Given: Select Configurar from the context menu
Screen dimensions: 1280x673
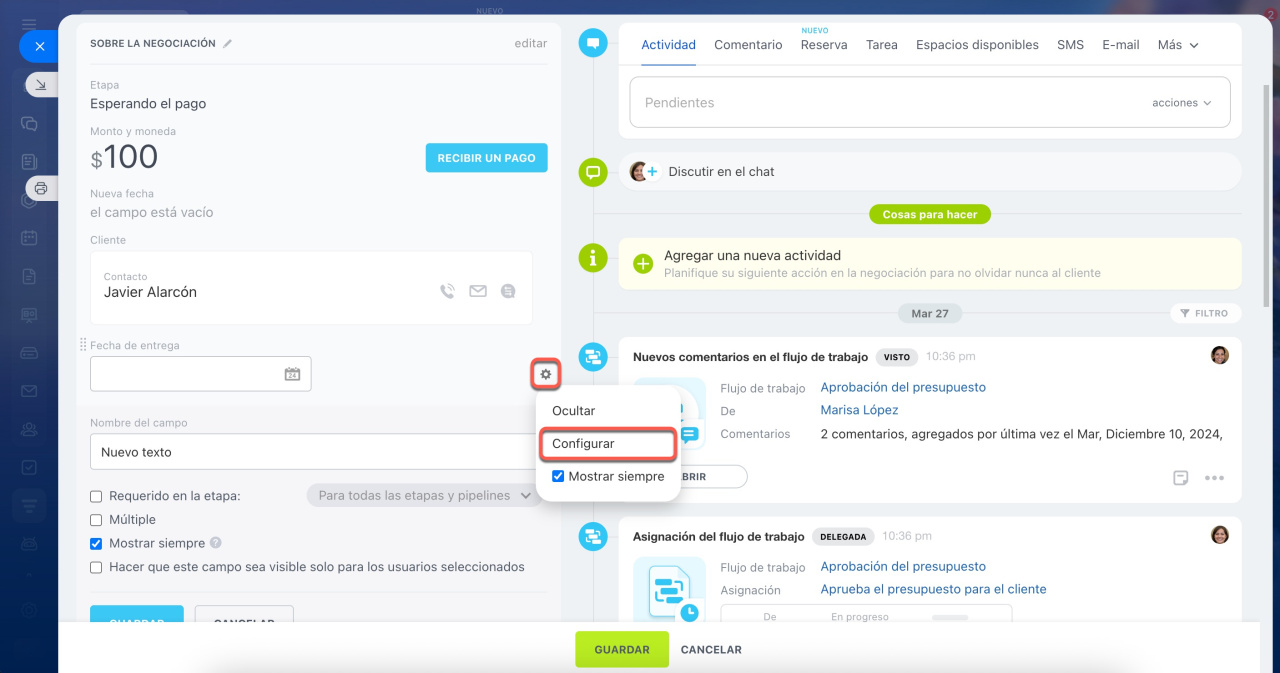Looking at the screenshot, I should click(x=607, y=443).
